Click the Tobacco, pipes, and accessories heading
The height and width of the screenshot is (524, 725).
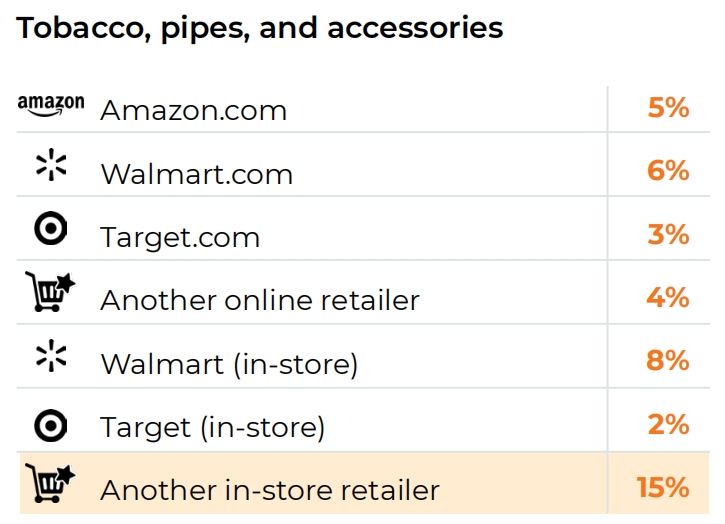click(259, 29)
